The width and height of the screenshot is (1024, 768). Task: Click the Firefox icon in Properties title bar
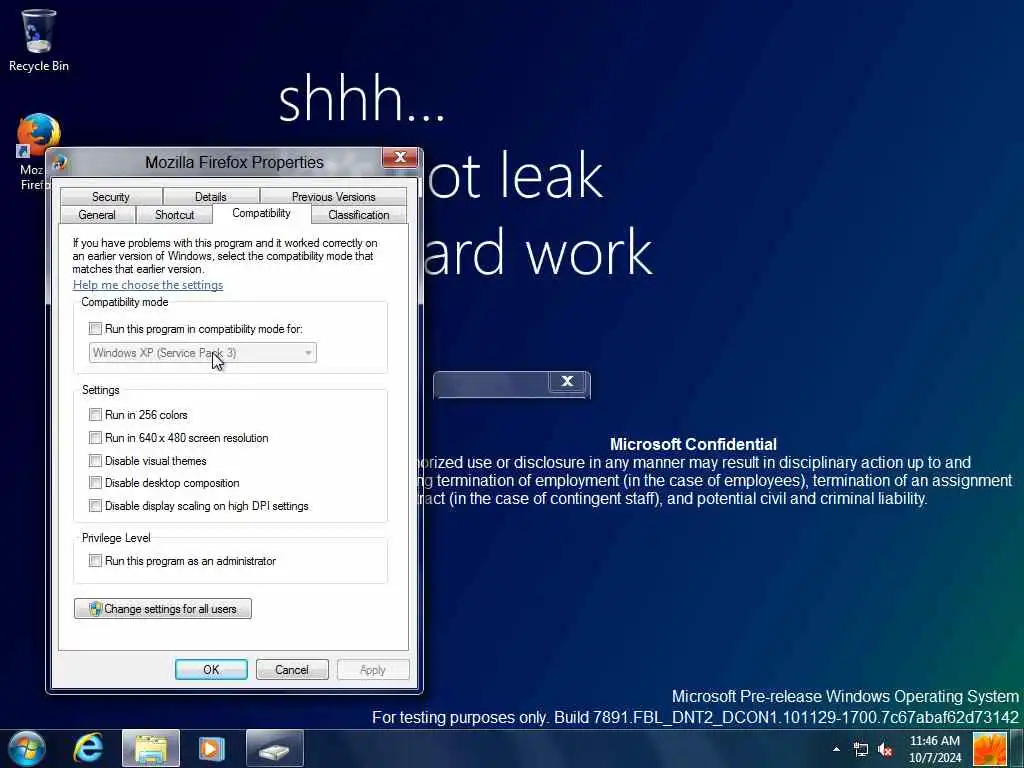click(x=59, y=162)
